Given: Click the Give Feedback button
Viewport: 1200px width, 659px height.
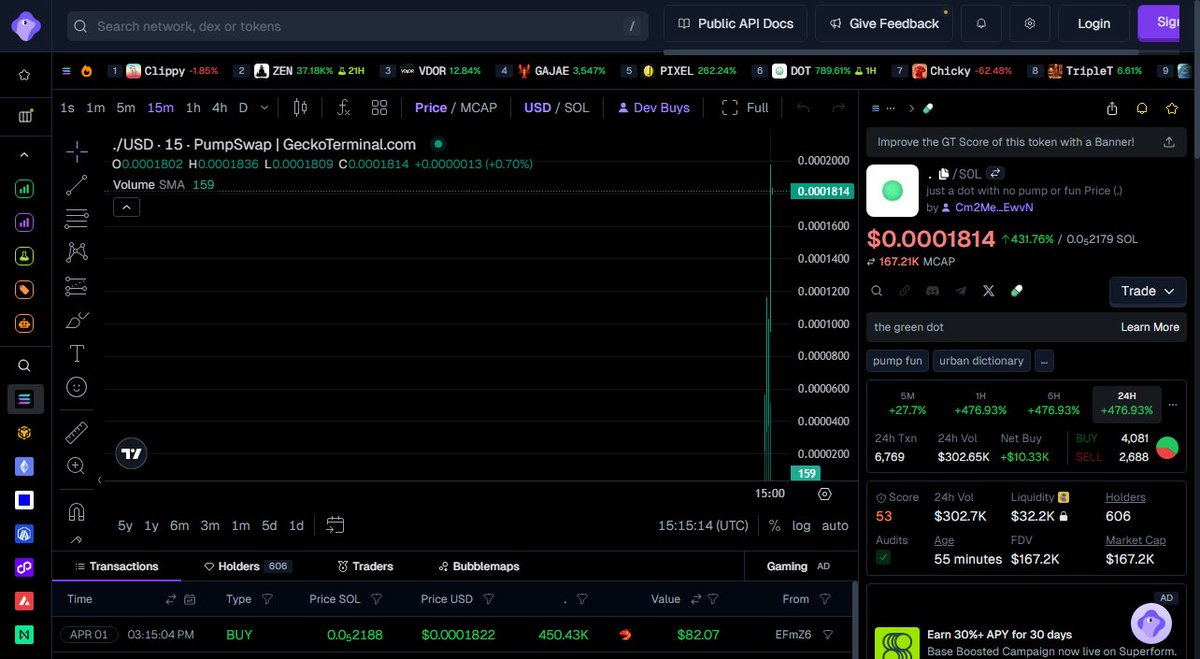Looking at the screenshot, I should (884, 23).
